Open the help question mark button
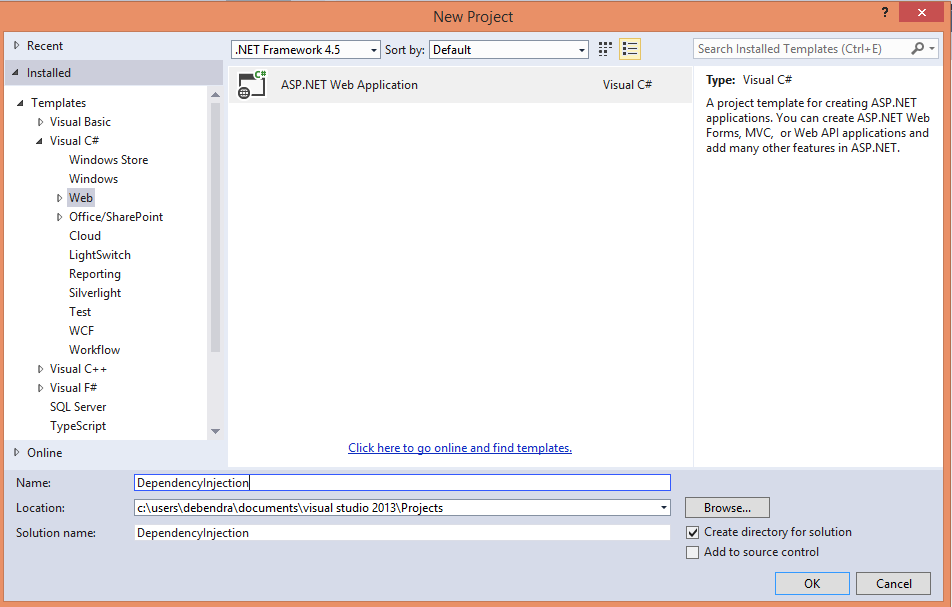 click(x=885, y=12)
